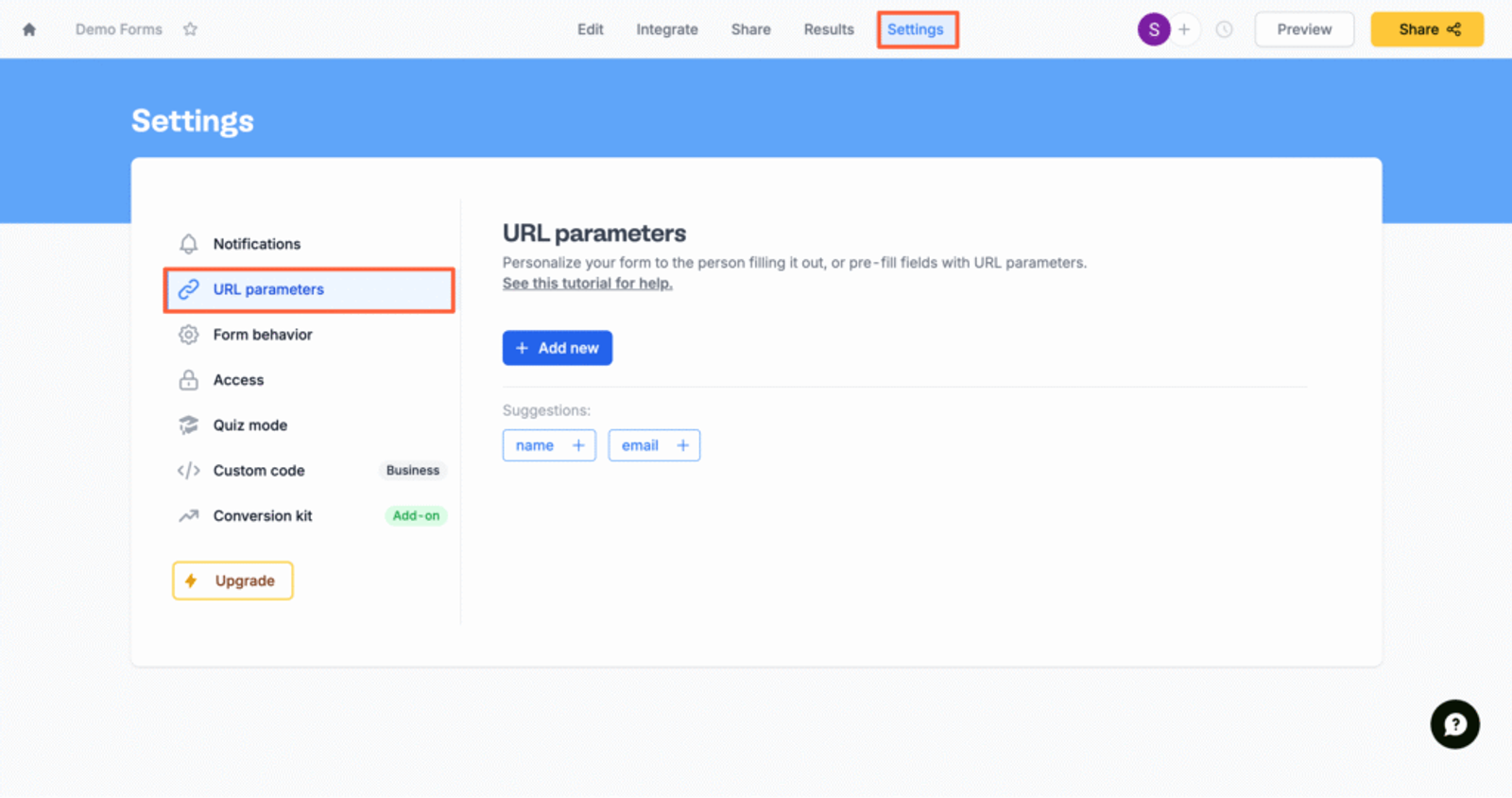Open the Share tab in top navigation
The image size is (1512, 798).
751,29
